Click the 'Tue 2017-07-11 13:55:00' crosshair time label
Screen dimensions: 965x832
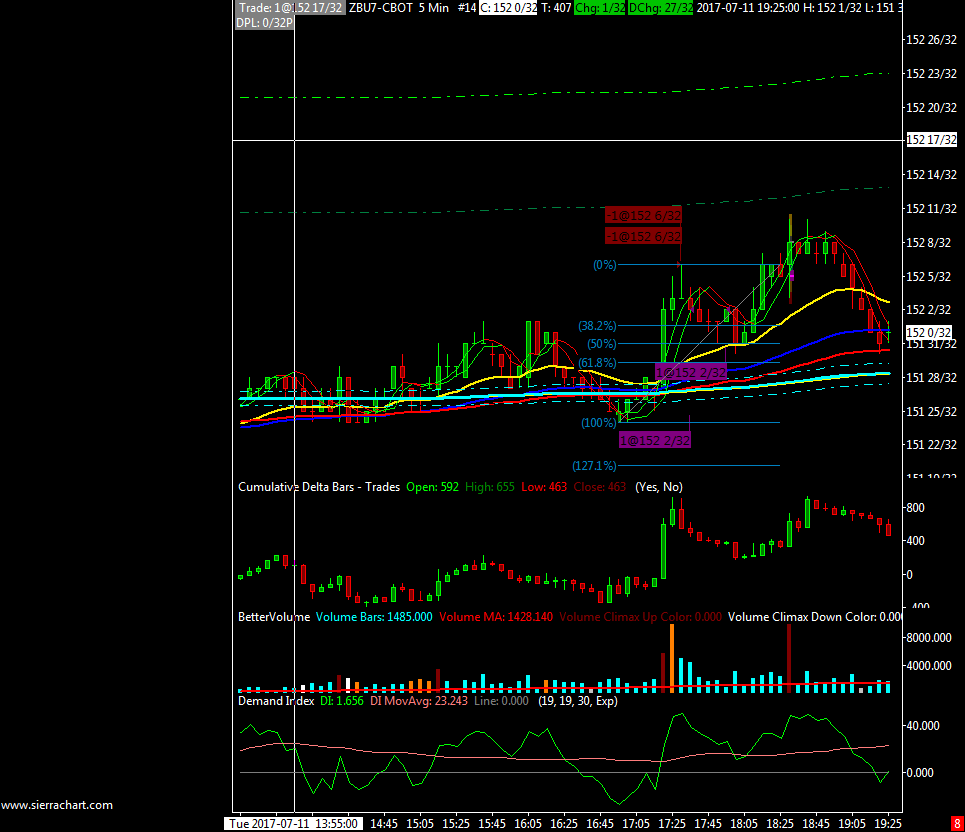pyautogui.click(x=293, y=823)
